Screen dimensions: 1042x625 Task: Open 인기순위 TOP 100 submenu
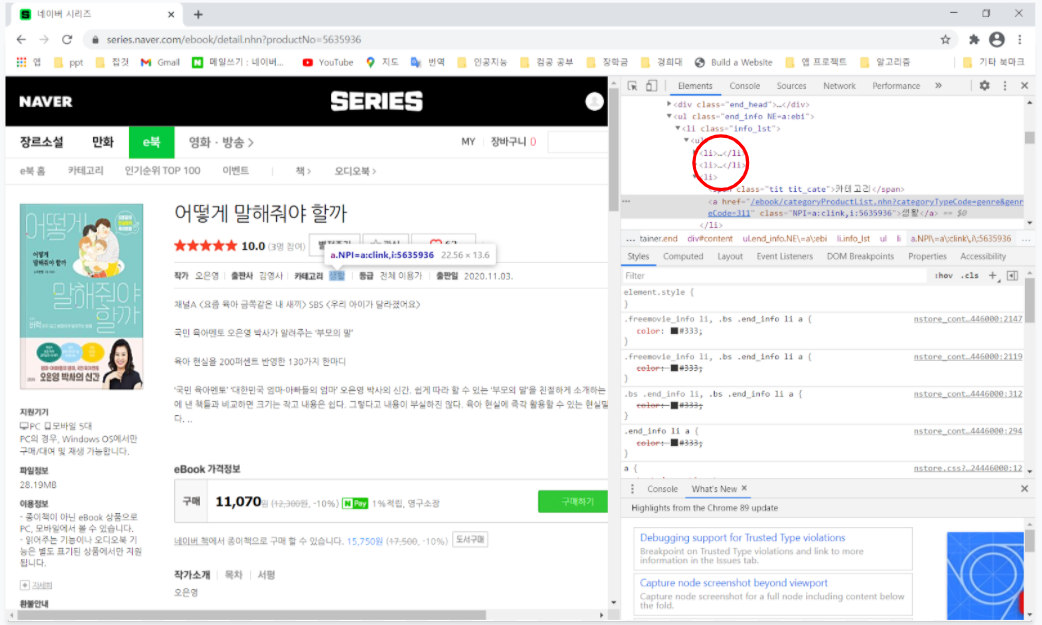pos(162,171)
